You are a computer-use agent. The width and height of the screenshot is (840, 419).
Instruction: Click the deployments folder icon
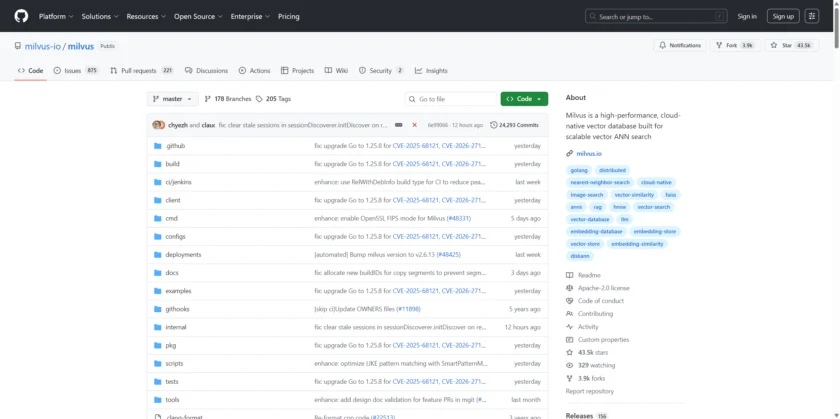158,255
